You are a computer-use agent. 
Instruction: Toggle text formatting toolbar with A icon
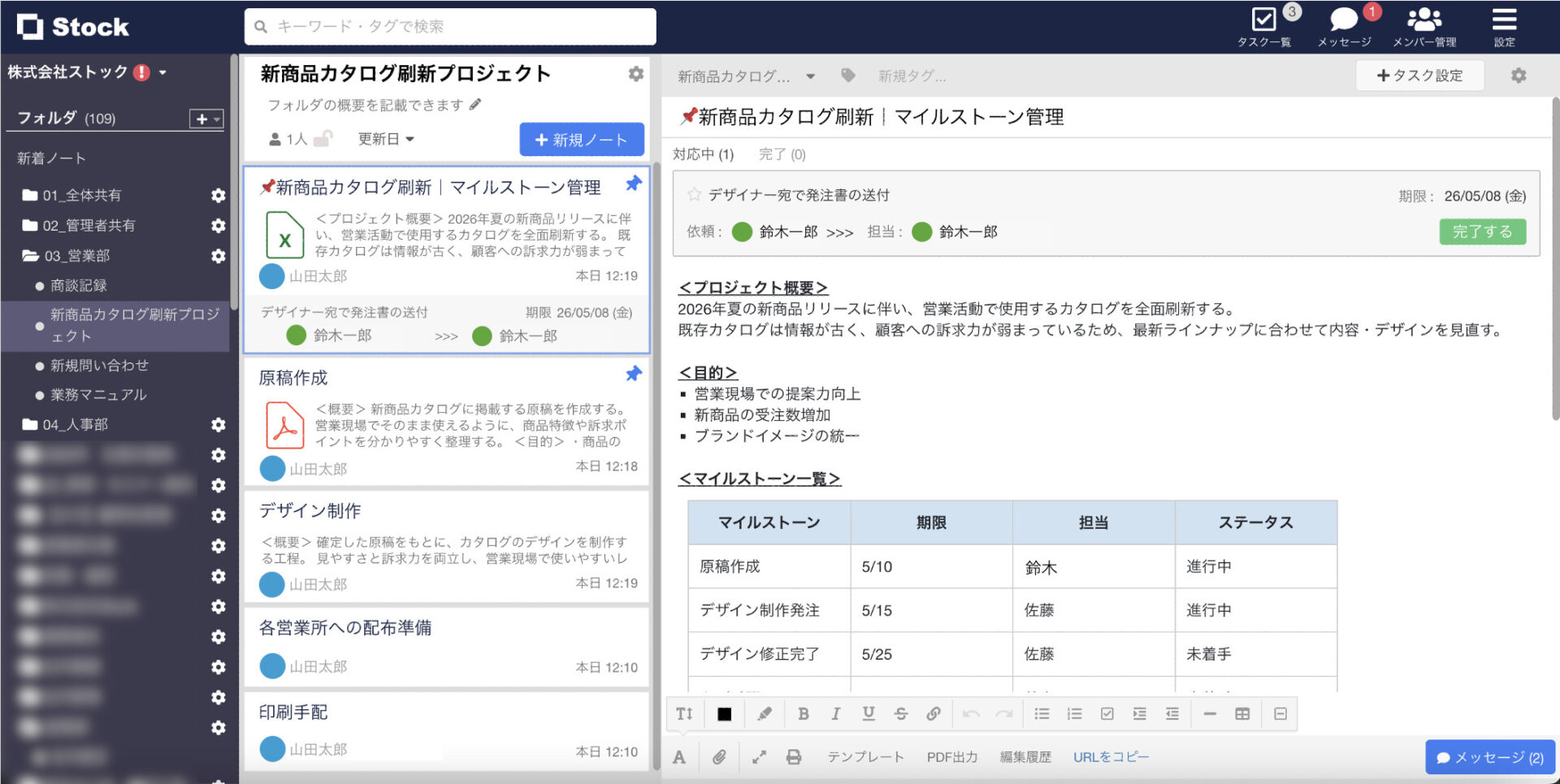(679, 757)
